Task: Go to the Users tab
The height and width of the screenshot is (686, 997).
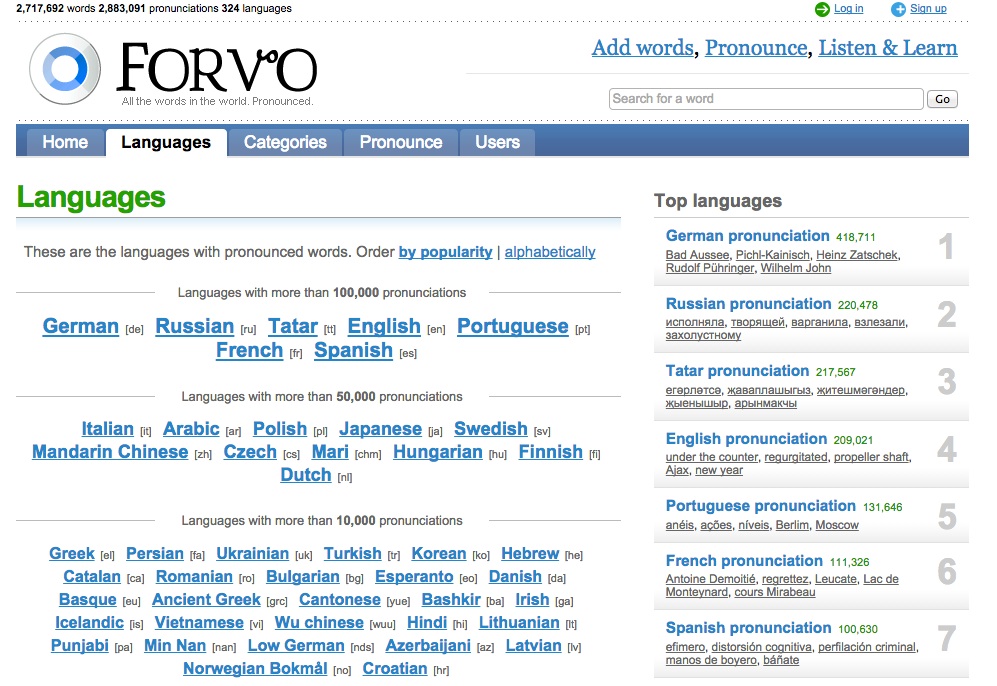Action: click(x=497, y=142)
